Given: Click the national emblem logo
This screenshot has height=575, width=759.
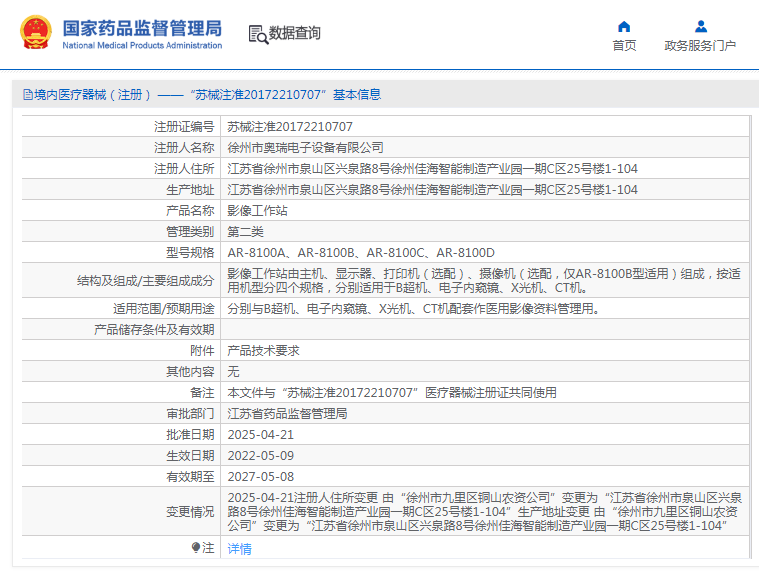Looking at the screenshot, I should (x=36, y=32).
